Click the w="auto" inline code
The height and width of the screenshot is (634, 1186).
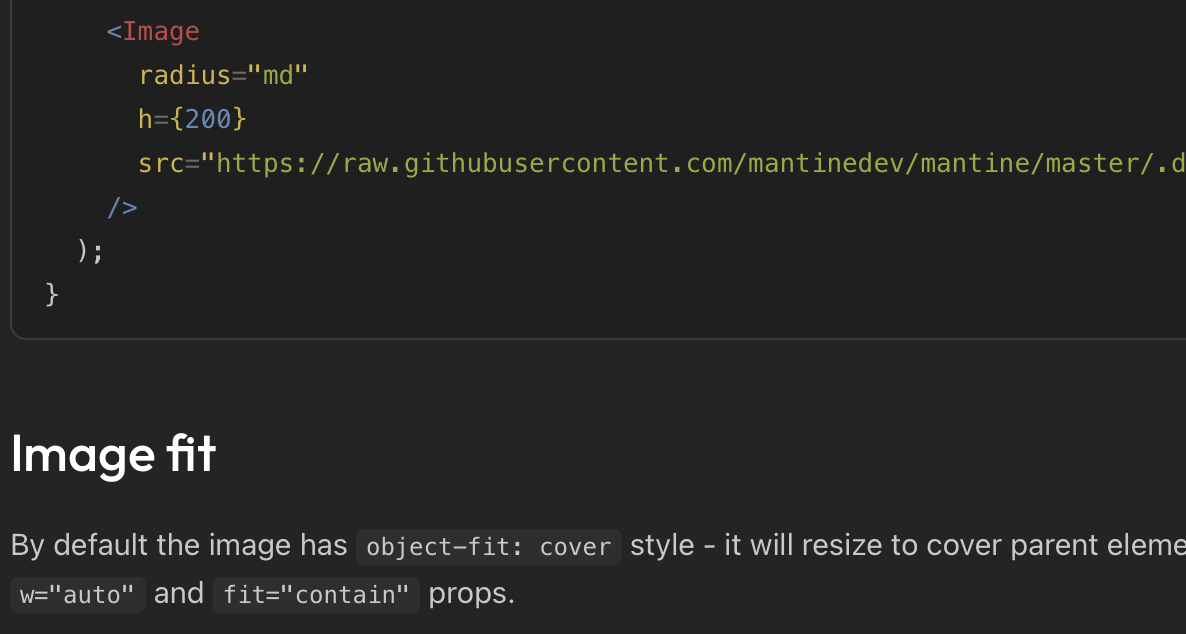pos(78,595)
